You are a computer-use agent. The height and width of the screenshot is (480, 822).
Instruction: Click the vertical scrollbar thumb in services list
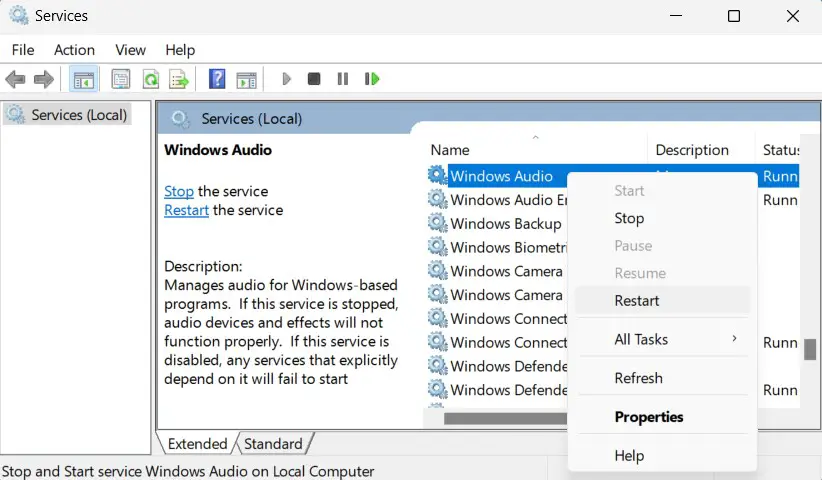[x=810, y=350]
